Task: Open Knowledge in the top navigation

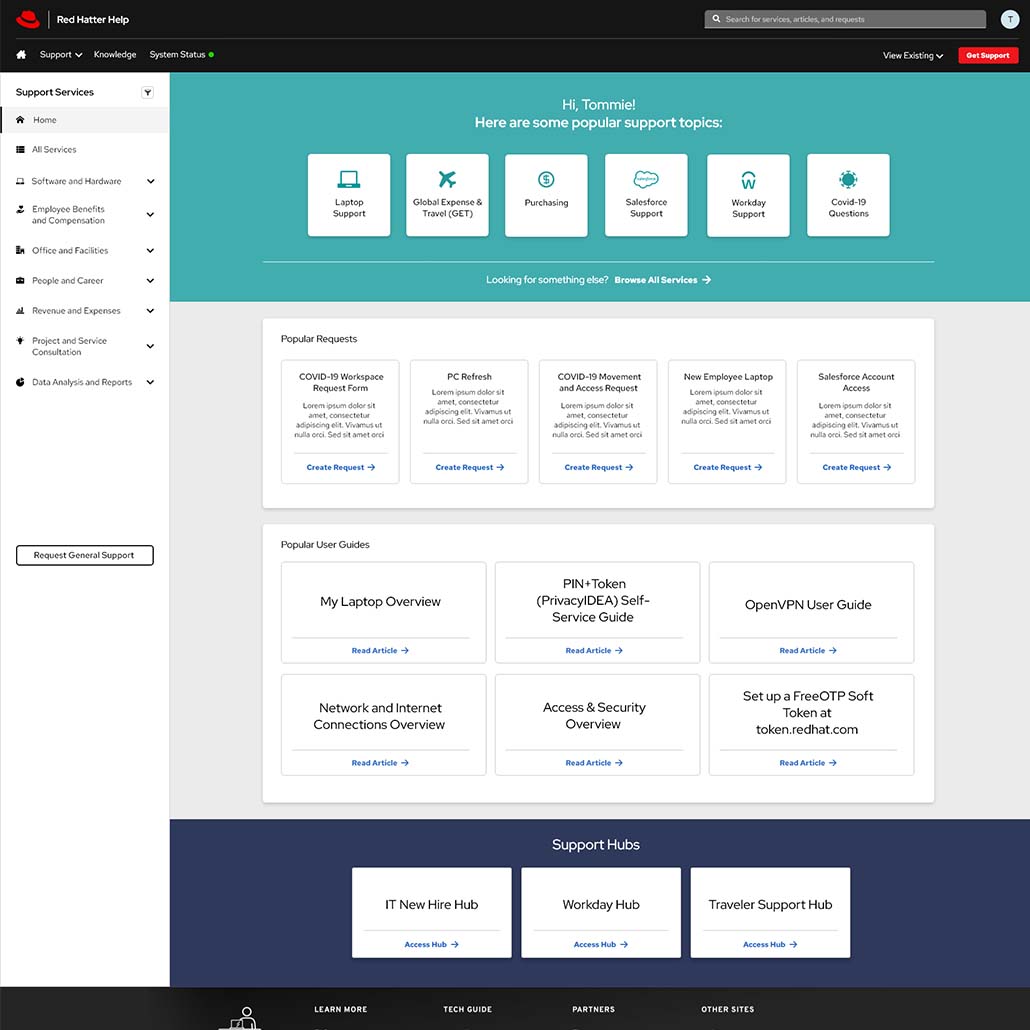Action: [115, 55]
